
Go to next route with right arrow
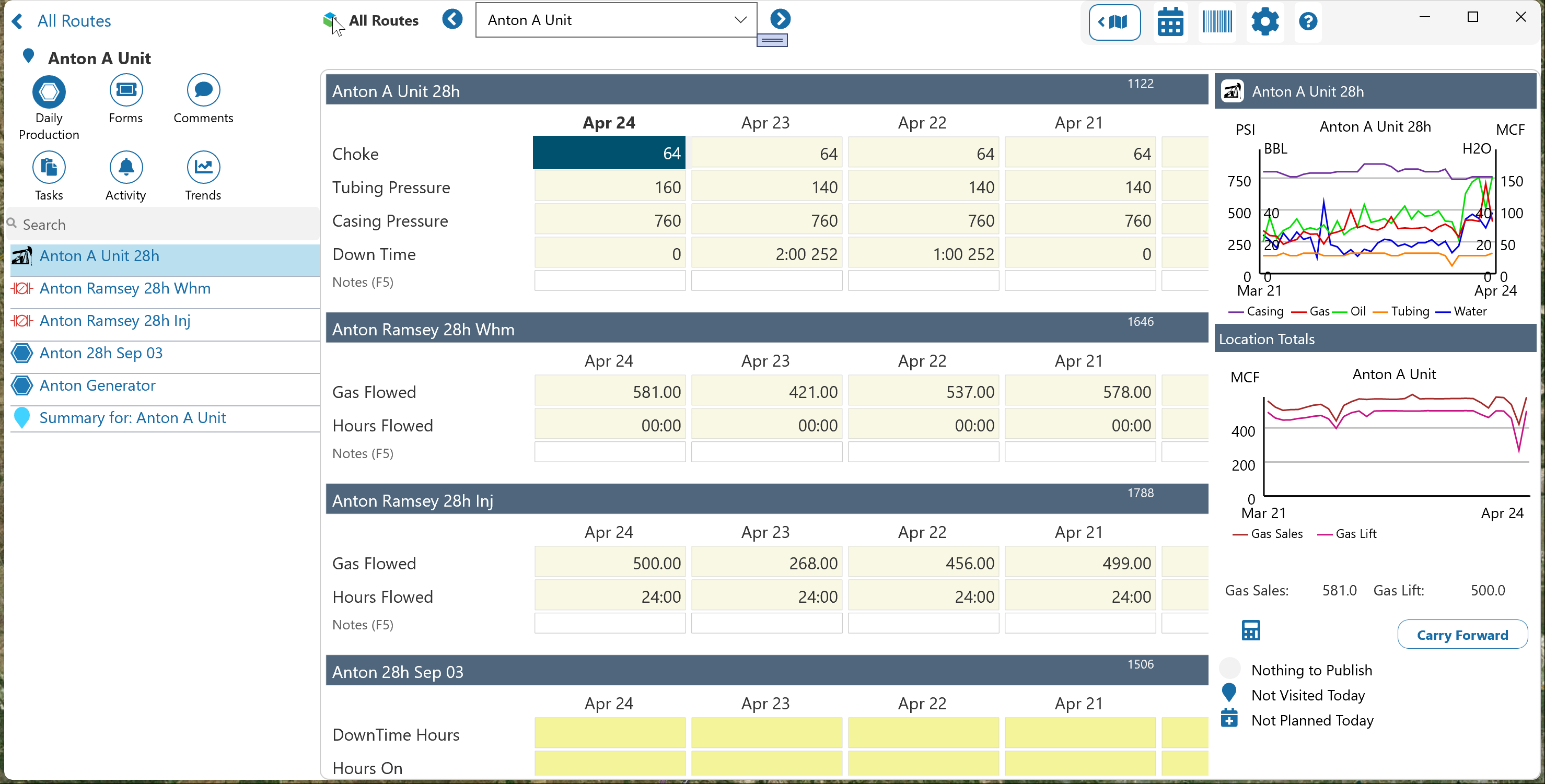[780, 19]
